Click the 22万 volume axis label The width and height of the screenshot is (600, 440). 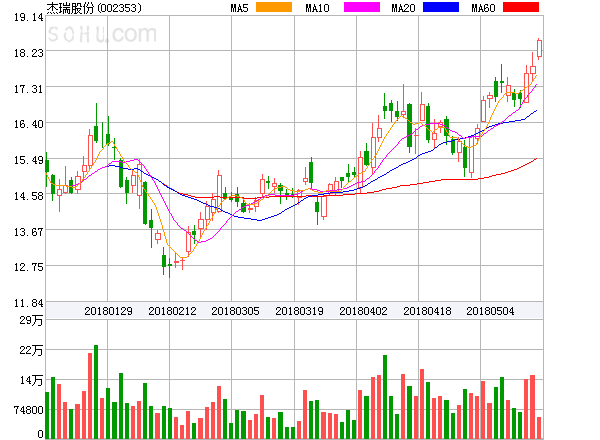pyautogui.click(x=31, y=350)
